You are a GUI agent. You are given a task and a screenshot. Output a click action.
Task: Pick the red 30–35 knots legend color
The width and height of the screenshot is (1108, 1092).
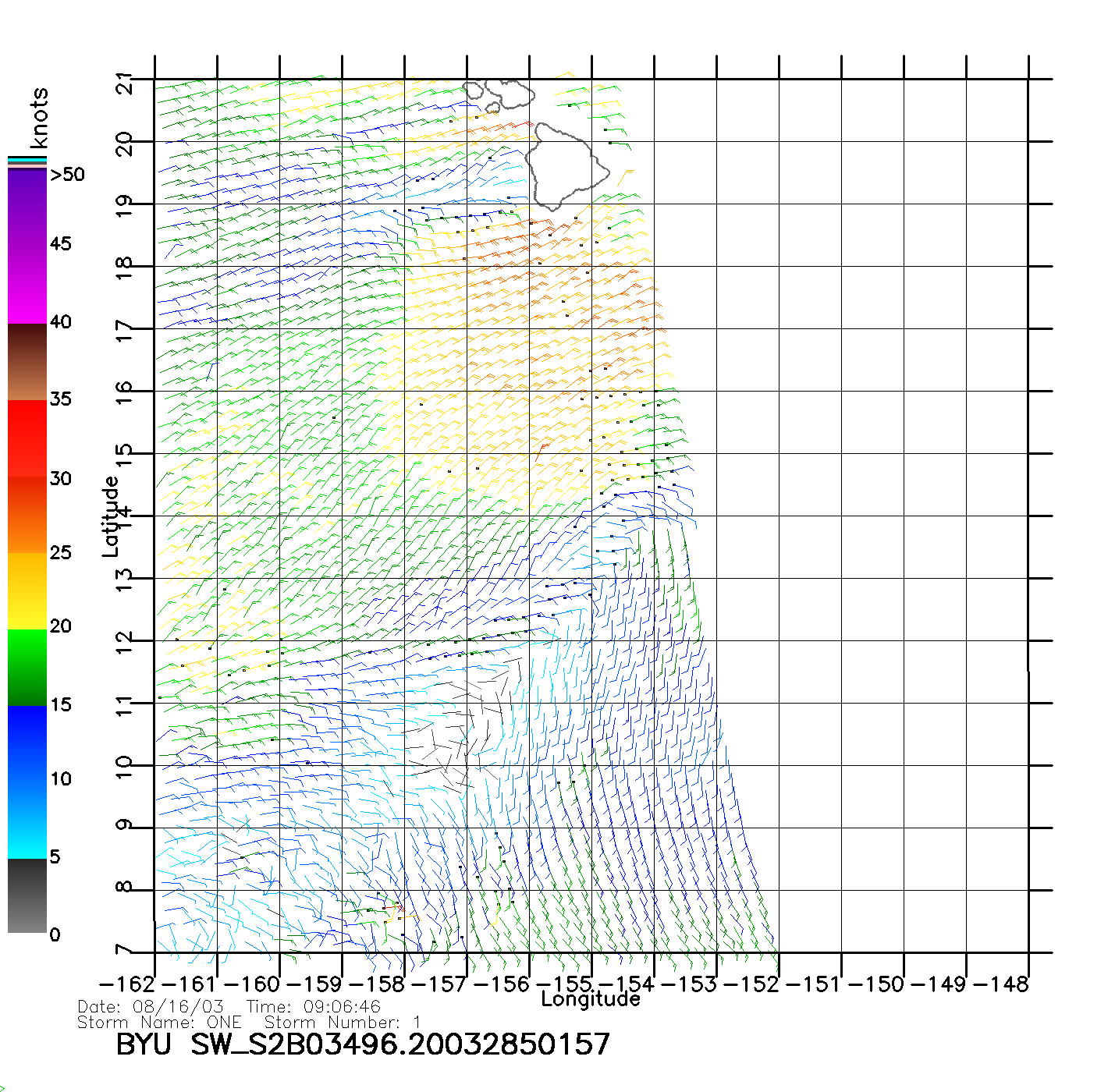coord(27,438)
